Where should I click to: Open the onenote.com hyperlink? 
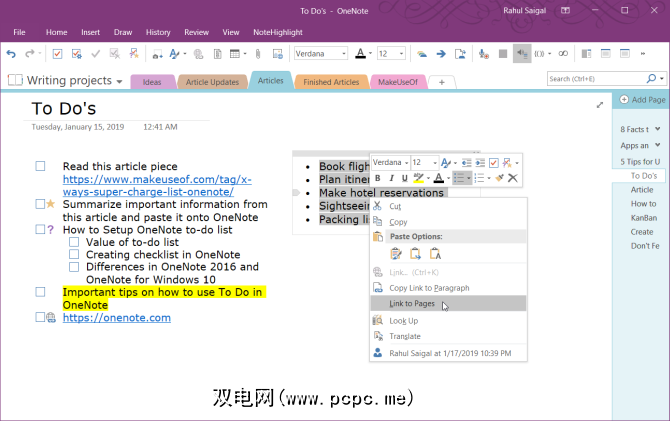(116, 317)
